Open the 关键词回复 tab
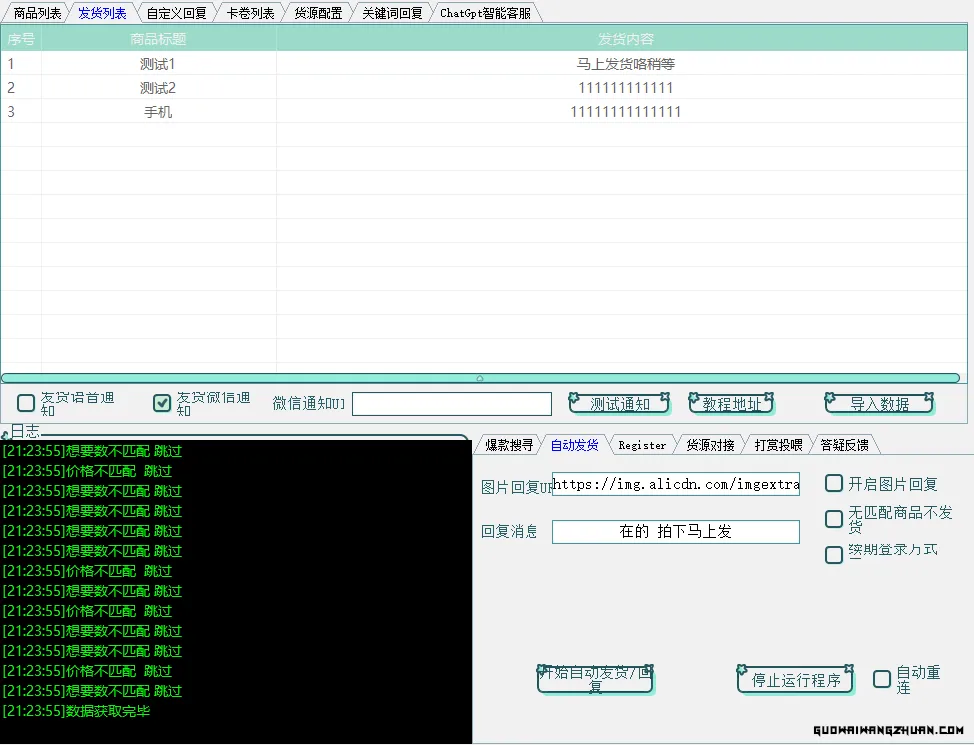The image size is (974, 745). (392, 13)
